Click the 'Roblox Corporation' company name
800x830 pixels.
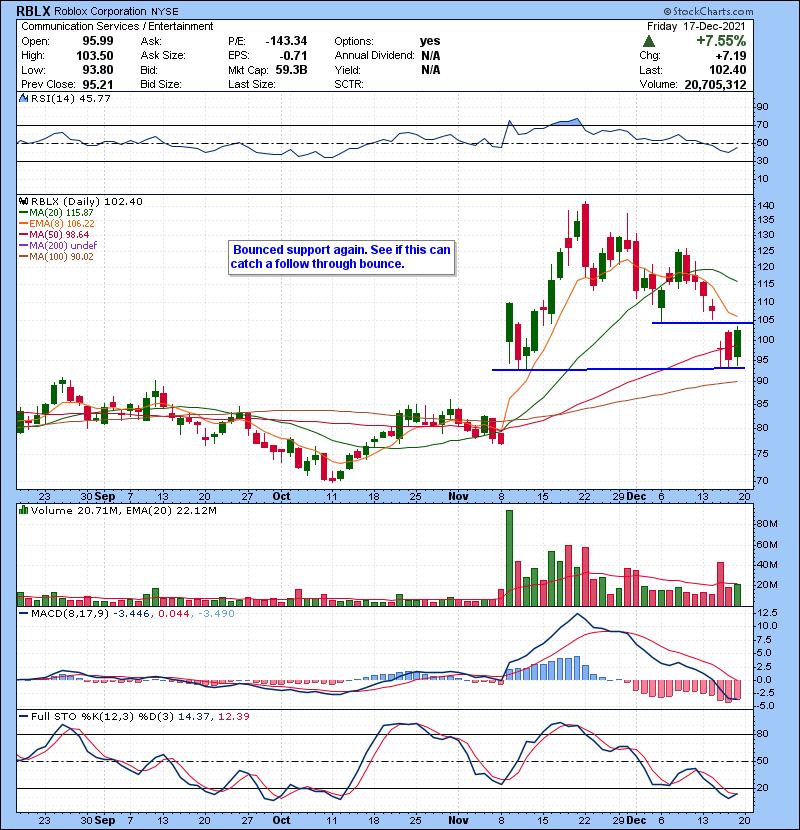point(100,11)
